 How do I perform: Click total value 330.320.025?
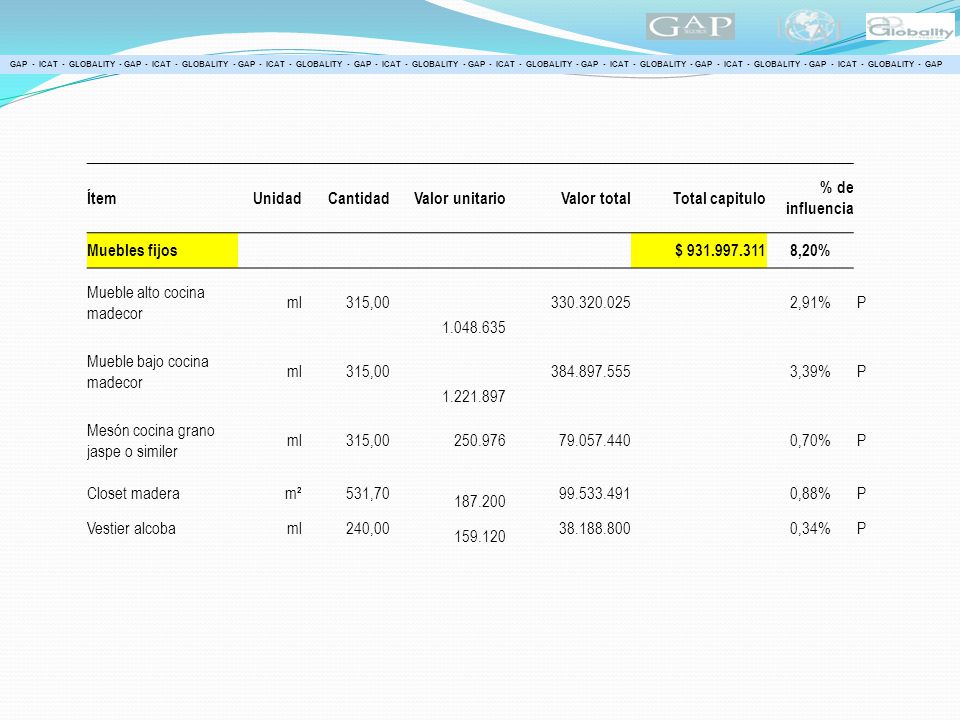coord(590,302)
